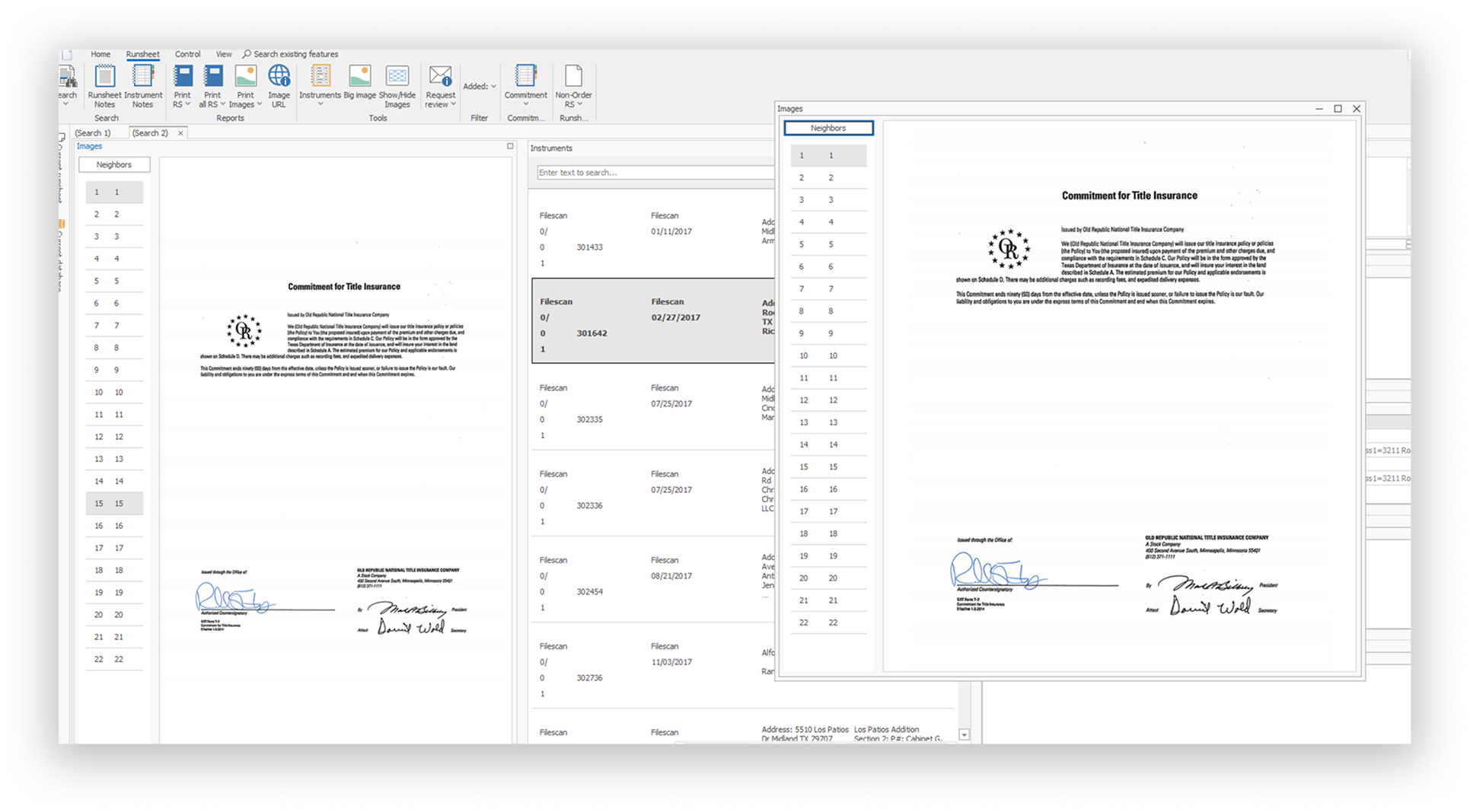Click the Request review envelope icon
Screen dimensions: 1470x812
440,76
